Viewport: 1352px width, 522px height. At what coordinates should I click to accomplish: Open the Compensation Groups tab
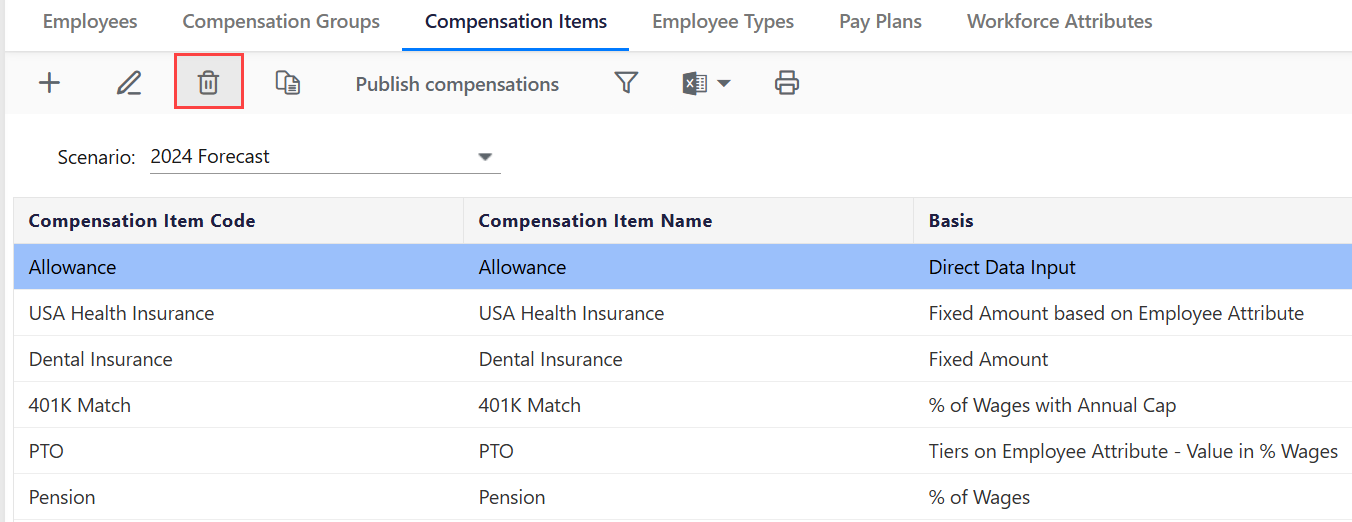pos(281,22)
